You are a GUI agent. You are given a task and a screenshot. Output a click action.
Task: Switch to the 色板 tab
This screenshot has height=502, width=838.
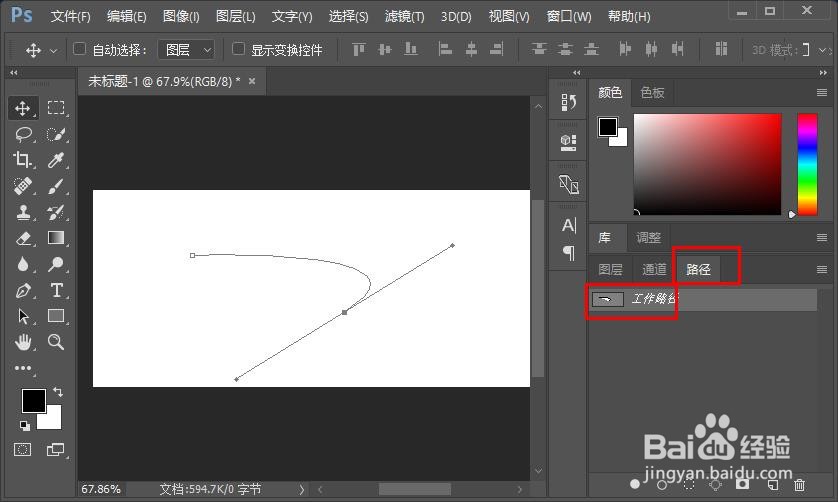click(x=652, y=93)
